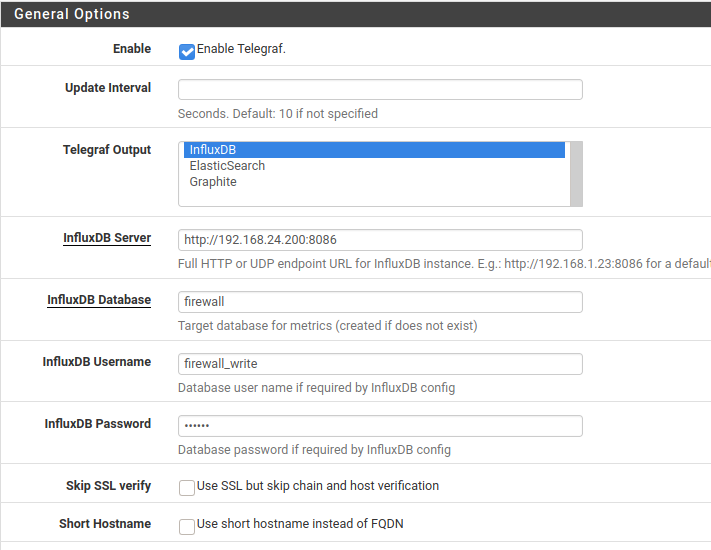The width and height of the screenshot is (711, 550).
Task: Click 'Use short hostname instead of FQDN' text
Action: pos(300,524)
